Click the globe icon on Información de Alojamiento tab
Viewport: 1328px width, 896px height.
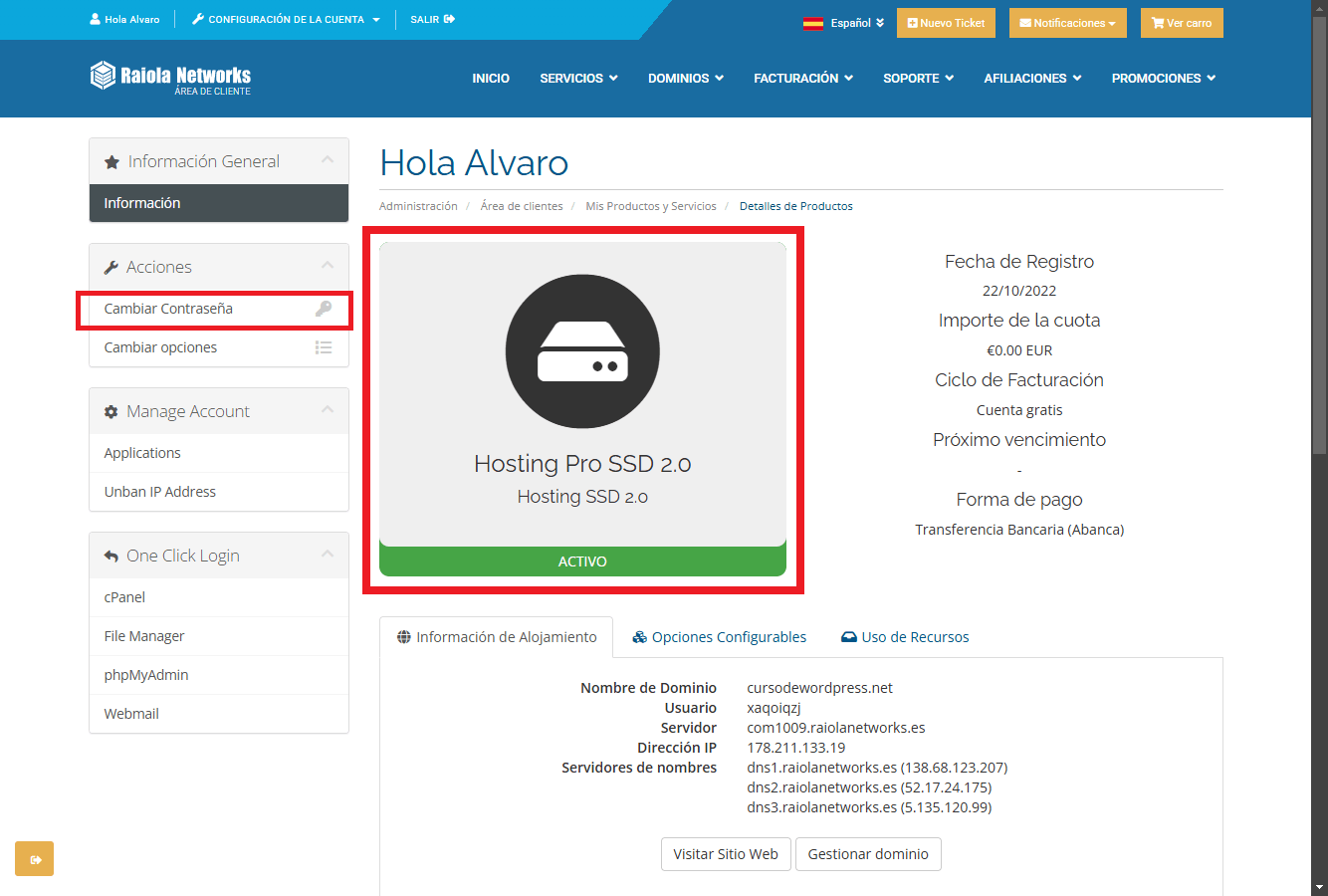tap(404, 637)
